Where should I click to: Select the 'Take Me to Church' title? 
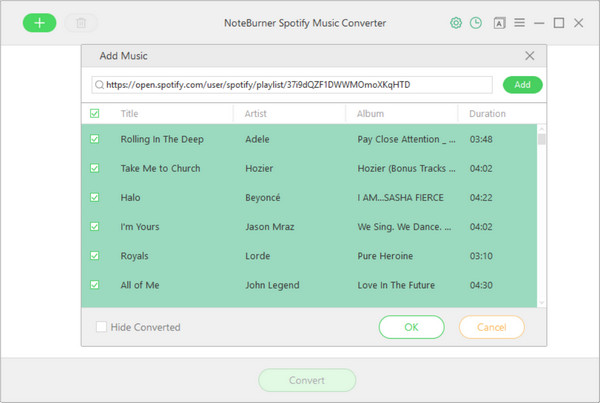click(160, 168)
